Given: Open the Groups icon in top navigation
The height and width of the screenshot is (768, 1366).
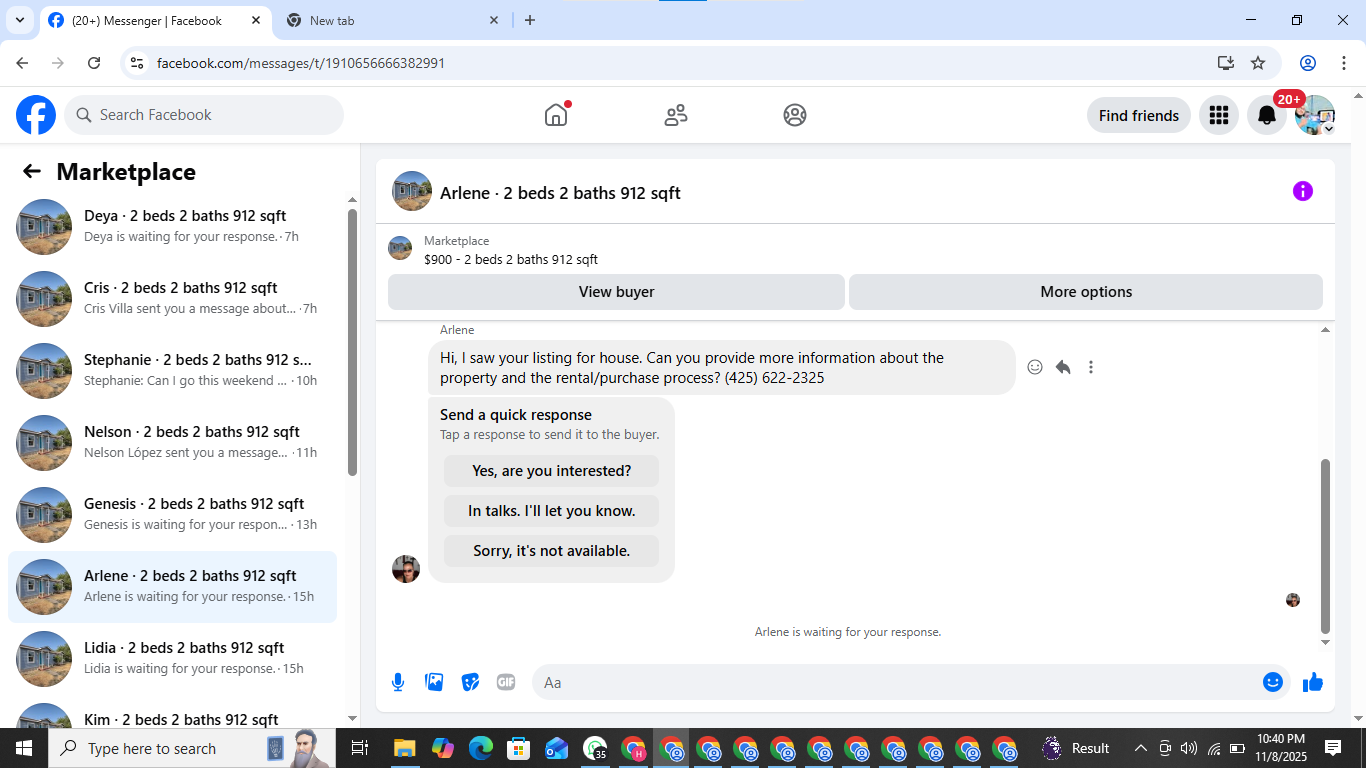Looking at the screenshot, I should pyautogui.click(x=795, y=115).
